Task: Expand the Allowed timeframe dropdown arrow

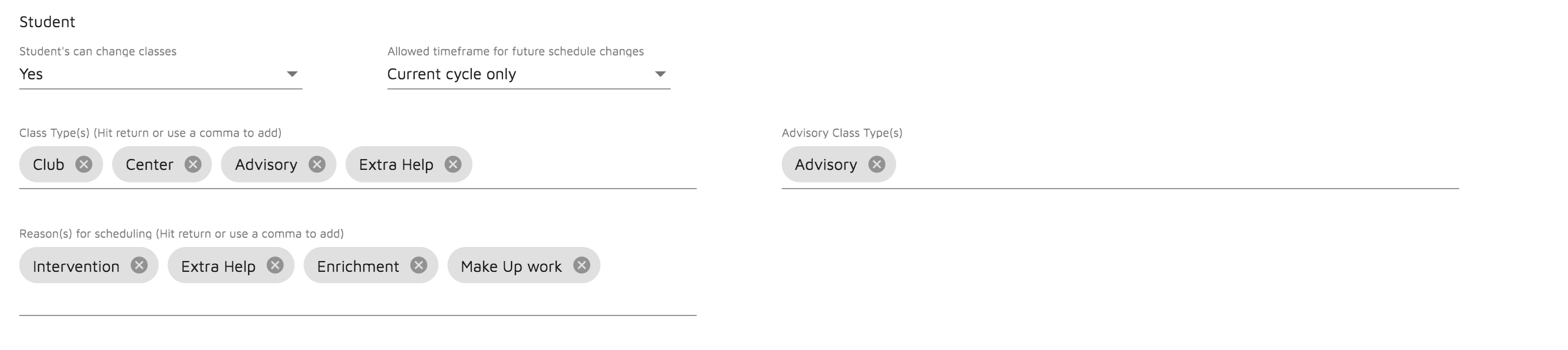Action: pos(660,74)
